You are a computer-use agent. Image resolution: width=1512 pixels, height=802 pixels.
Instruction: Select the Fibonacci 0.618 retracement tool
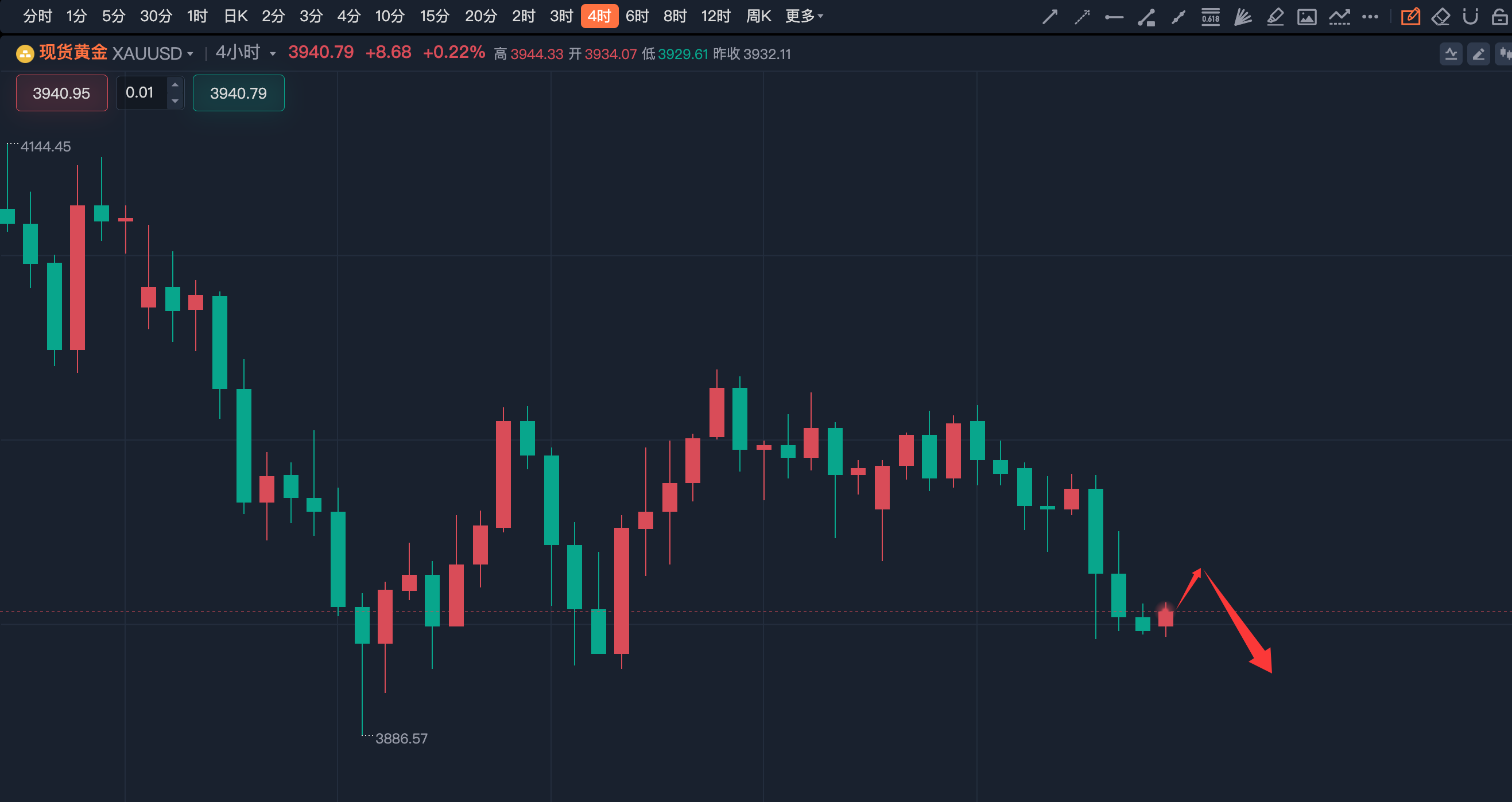coord(1210,17)
